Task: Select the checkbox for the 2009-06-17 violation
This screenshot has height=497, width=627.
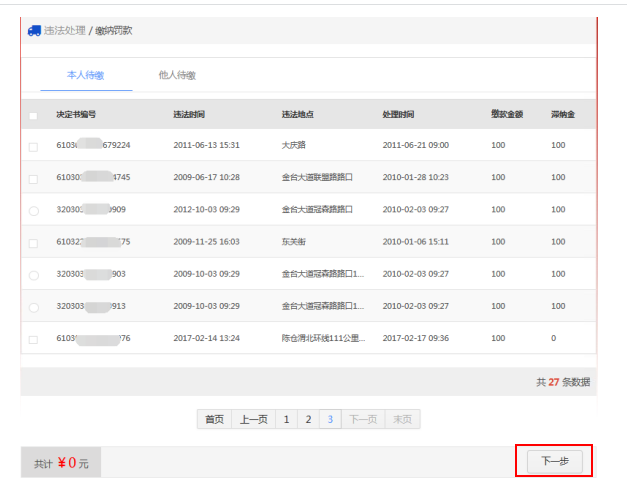Action: tap(33, 178)
